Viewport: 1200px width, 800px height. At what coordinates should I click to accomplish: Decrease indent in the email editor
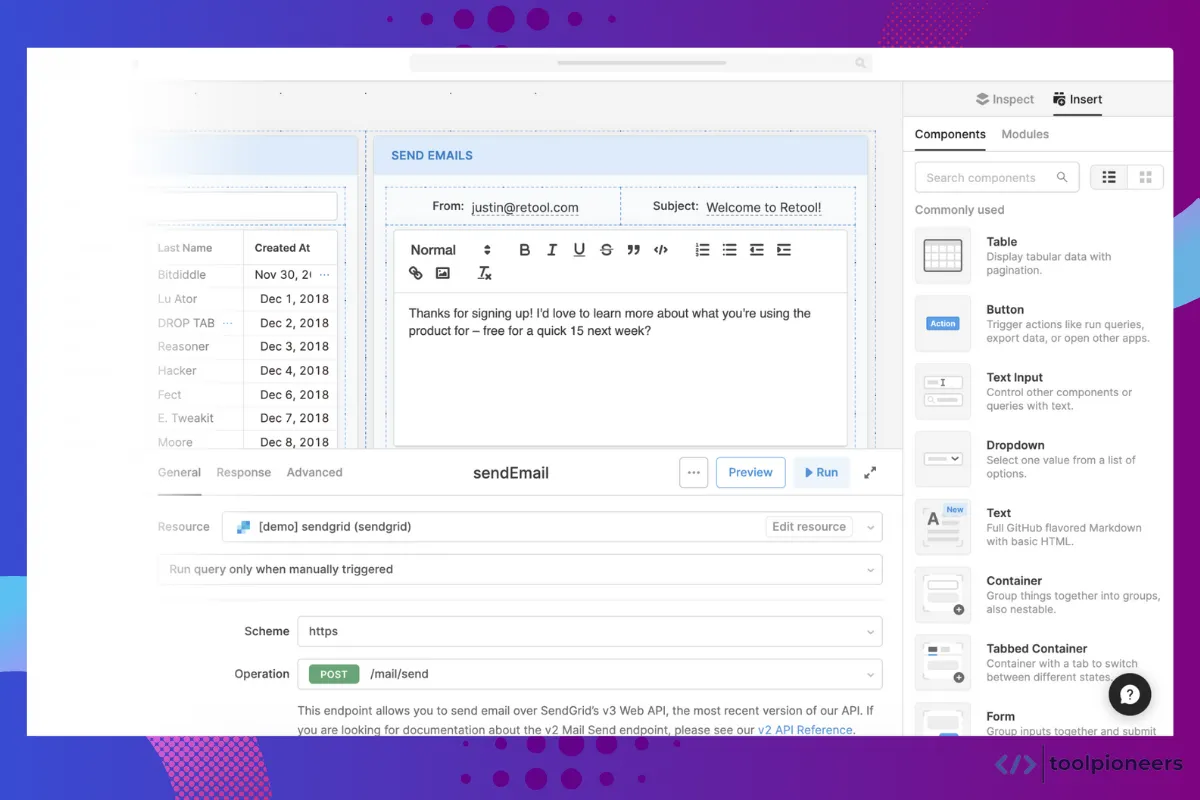click(x=757, y=250)
